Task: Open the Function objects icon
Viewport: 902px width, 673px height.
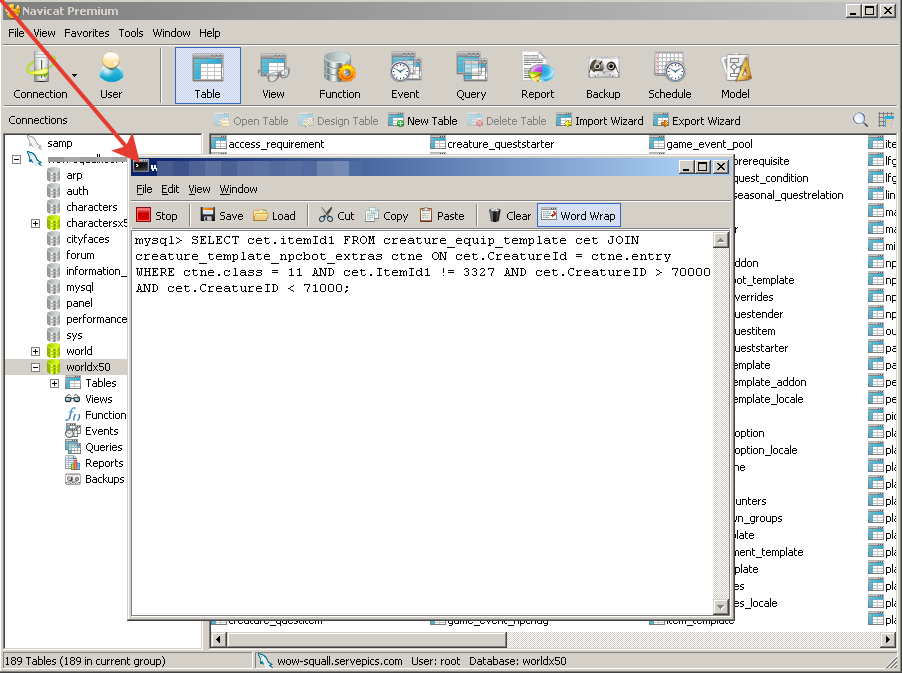Action: [339, 75]
